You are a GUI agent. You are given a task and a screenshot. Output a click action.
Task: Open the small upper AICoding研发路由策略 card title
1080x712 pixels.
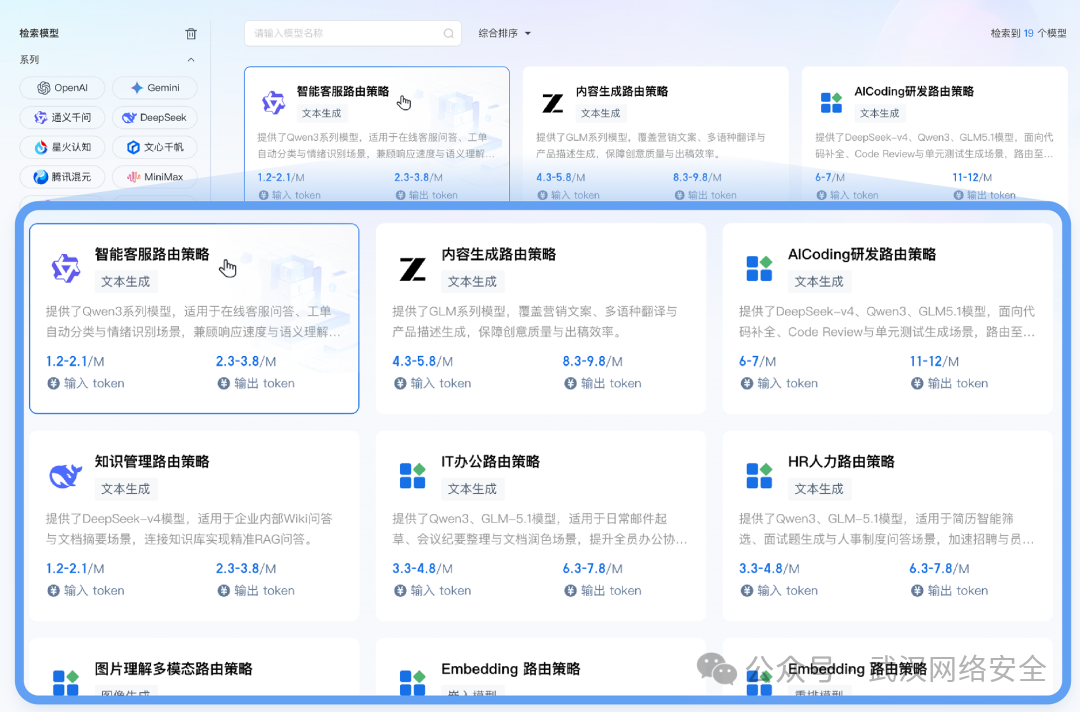click(x=914, y=91)
